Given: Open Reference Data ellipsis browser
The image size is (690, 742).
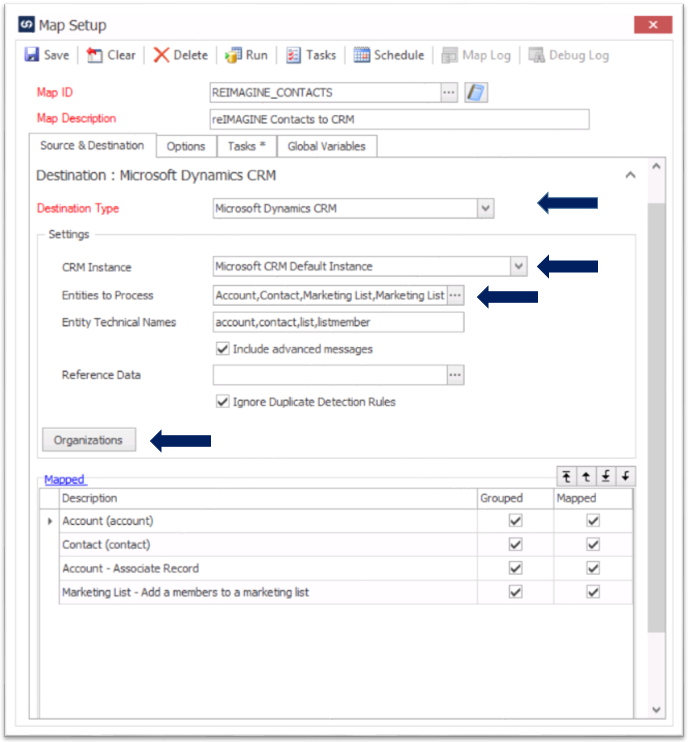Looking at the screenshot, I should (455, 375).
